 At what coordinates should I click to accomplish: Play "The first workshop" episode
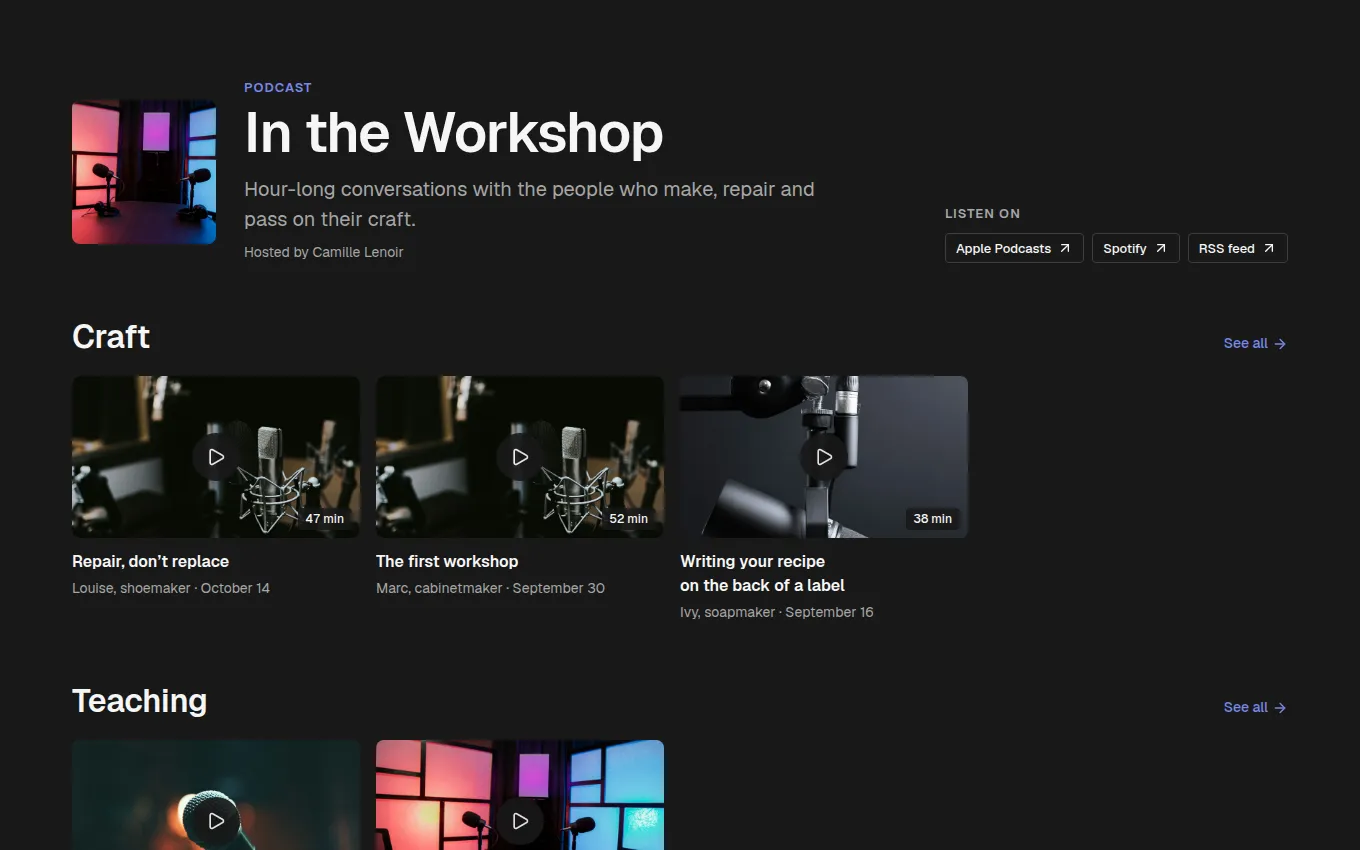(520, 457)
